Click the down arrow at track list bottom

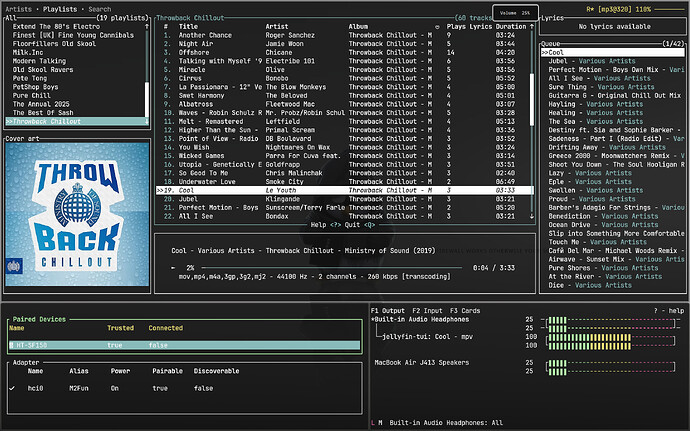click(x=532, y=216)
